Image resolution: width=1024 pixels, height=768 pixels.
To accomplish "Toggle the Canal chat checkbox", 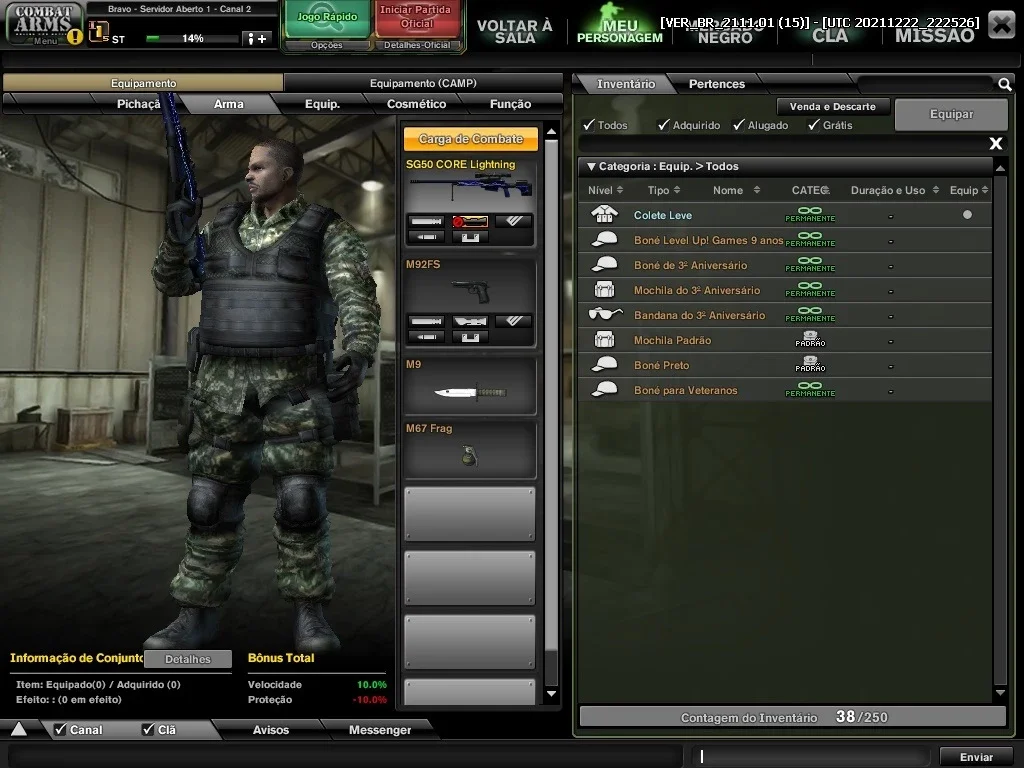I will (60, 729).
